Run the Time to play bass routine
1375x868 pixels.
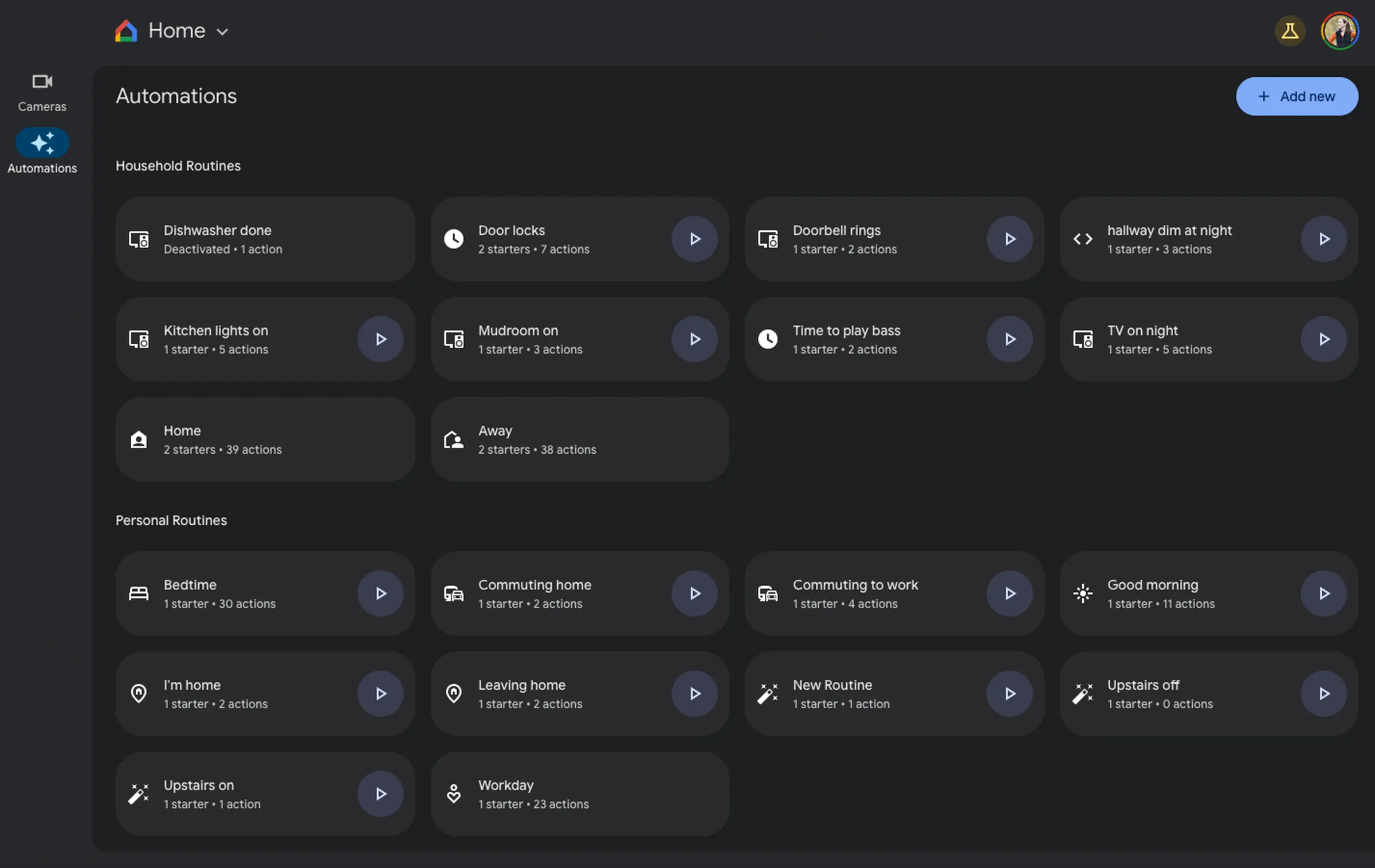point(1009,339)
